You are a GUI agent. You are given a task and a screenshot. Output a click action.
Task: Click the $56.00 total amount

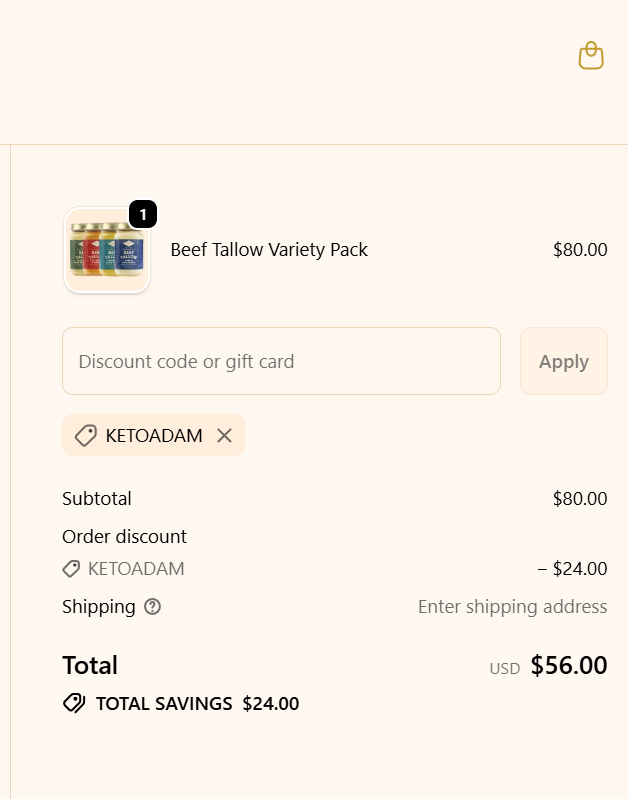(x=568, y=665)
